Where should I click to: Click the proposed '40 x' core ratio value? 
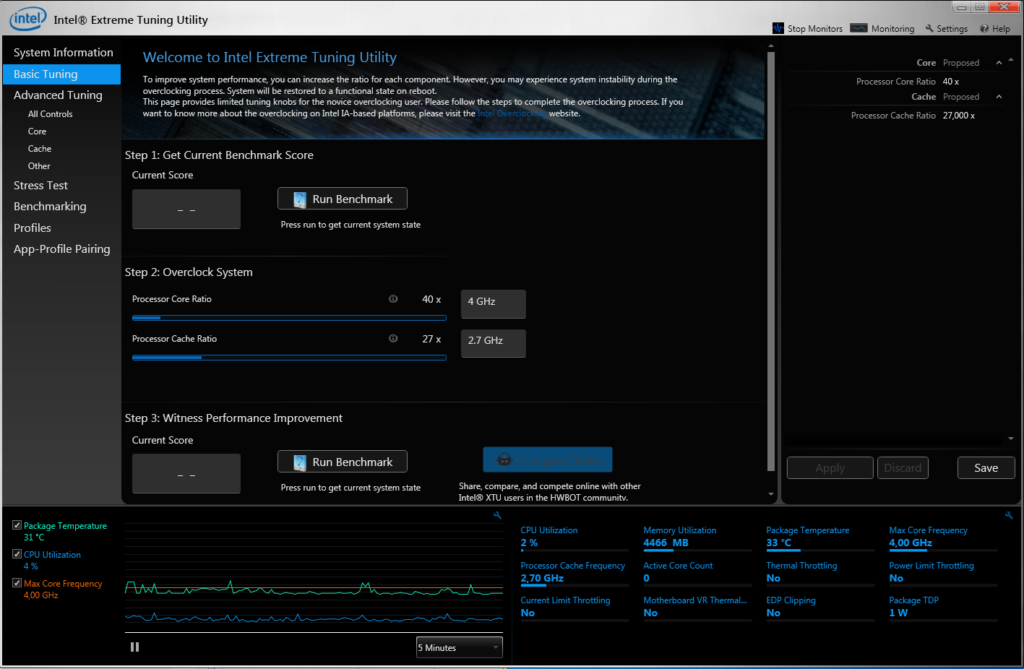tap(951, 82)
